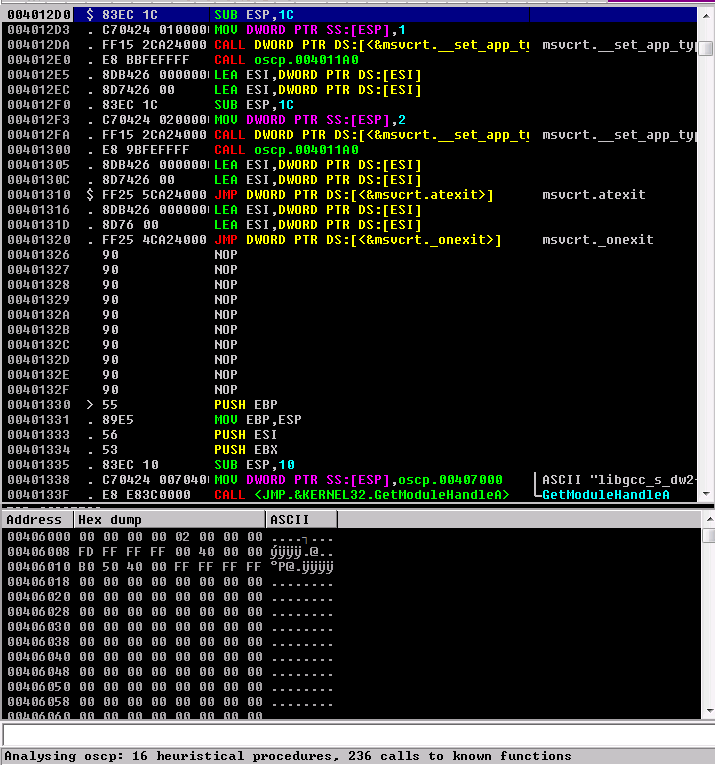Select dump row at address 00406028

pyautogui.click(x=351, y=612)
